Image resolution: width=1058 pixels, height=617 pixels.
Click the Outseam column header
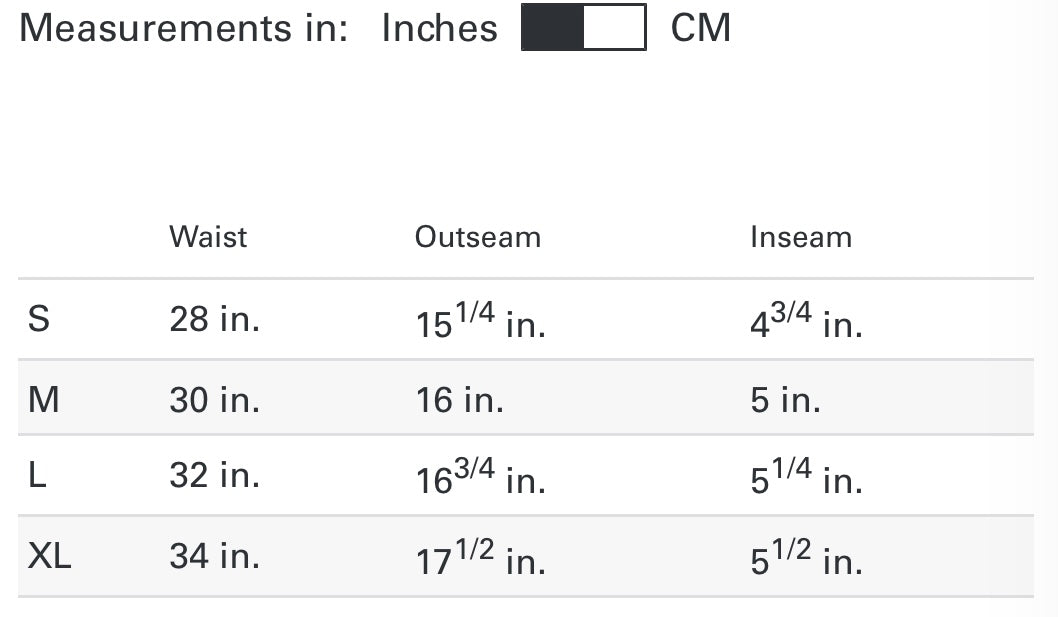pos(478,237)
